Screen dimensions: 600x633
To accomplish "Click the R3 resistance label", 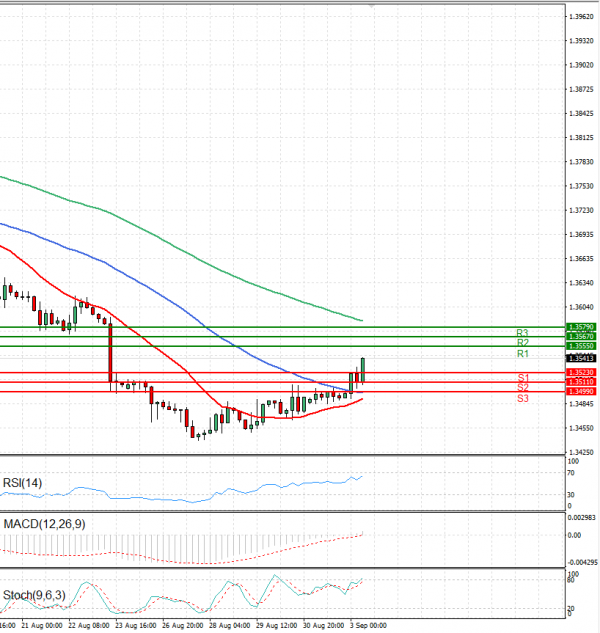I will tap(522, 333).
